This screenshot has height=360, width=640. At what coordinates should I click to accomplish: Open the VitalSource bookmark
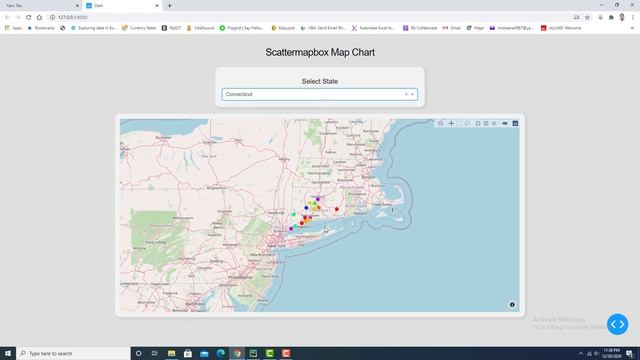pyautogui.click(x=200, y=28)
